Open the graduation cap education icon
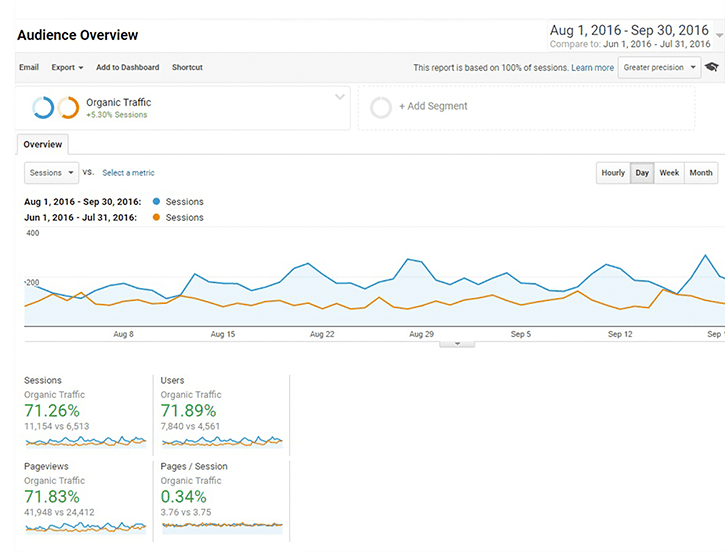725x552 pixels. 712,67
